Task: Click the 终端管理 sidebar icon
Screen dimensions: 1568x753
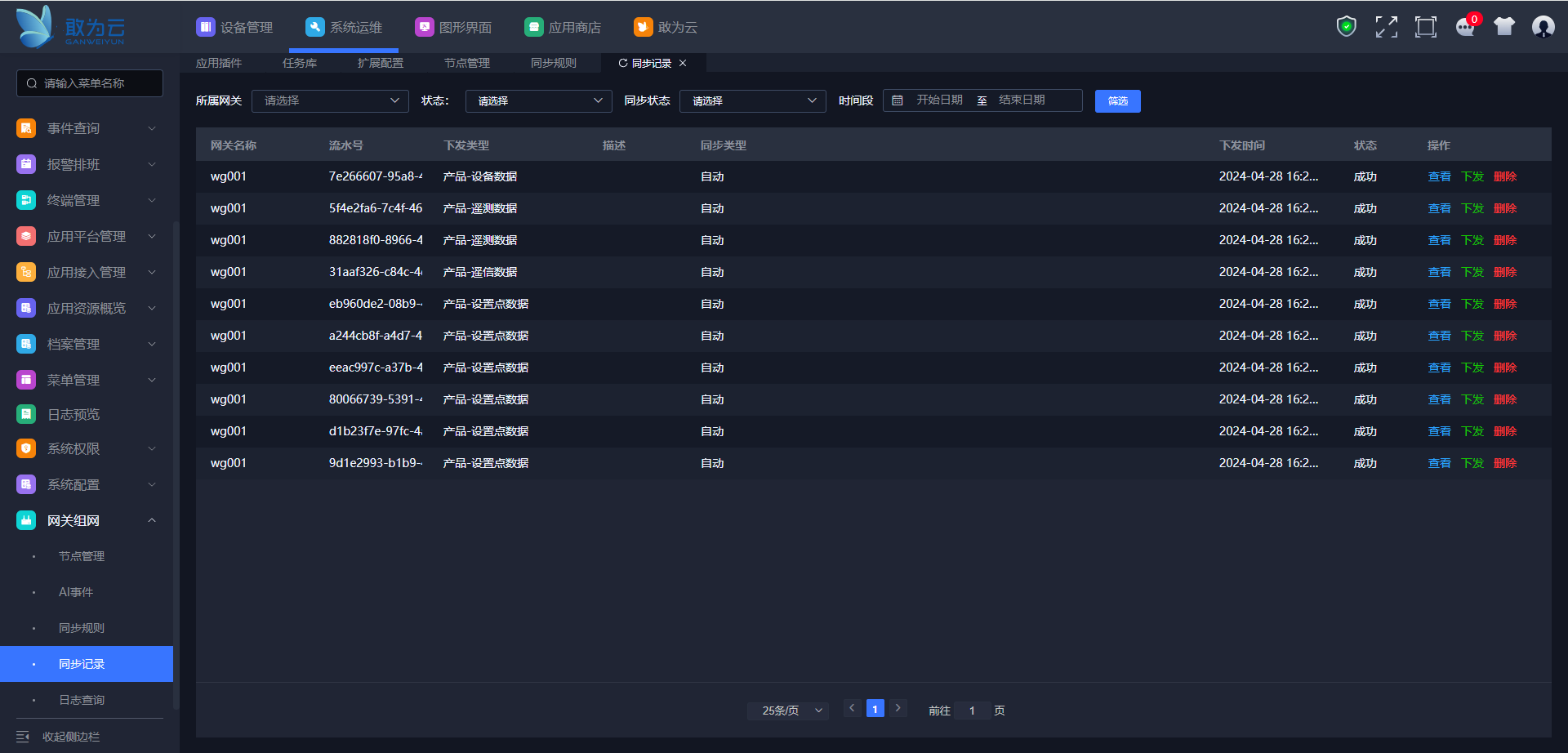Action: [x=26, y=200]
